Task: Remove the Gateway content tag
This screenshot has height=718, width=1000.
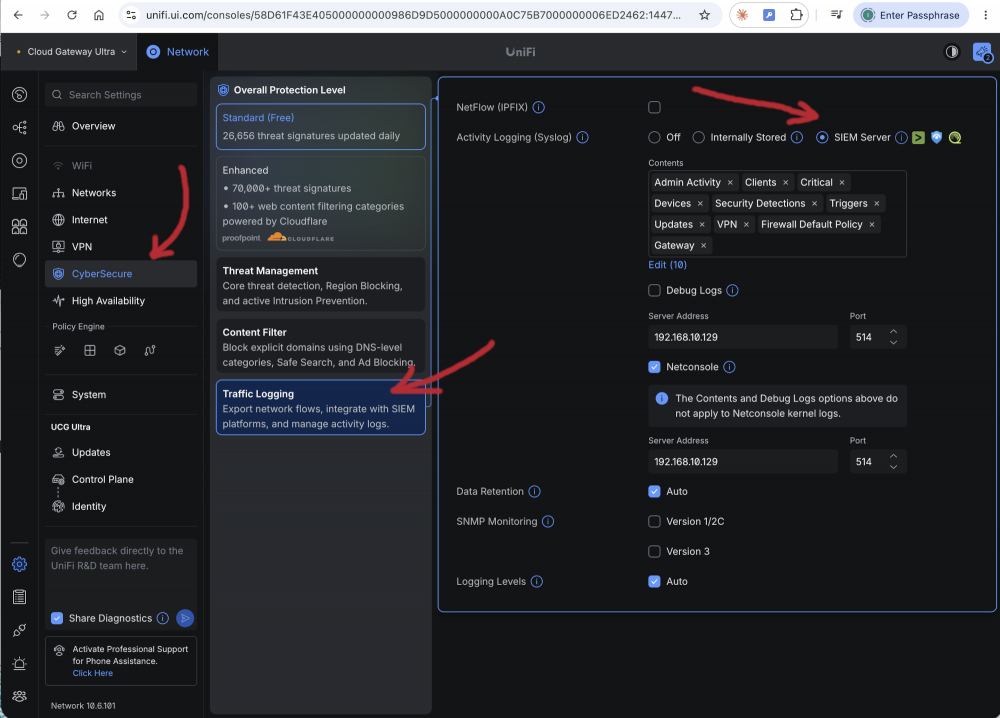Action: [x=703, y=245]
